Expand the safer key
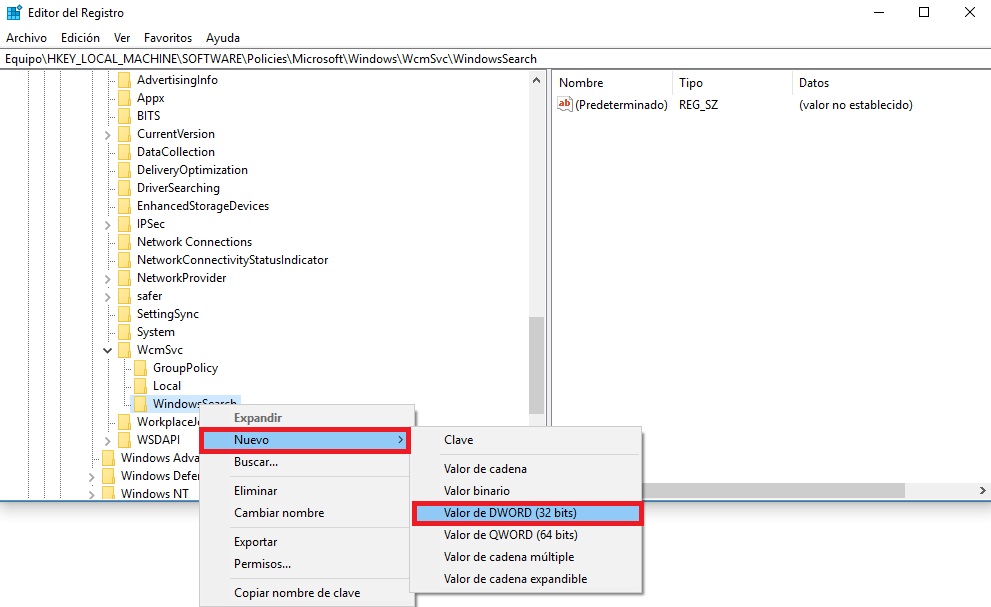The width and height of the screenshot is (991, 607). (107, 297)
